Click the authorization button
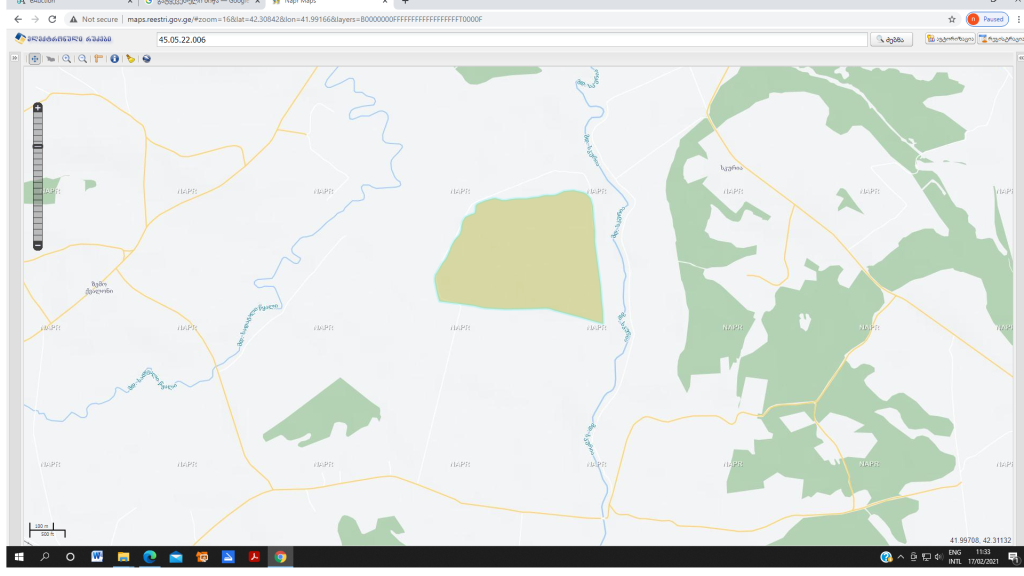Screen dimensions: 1024x576 (950, 39)
